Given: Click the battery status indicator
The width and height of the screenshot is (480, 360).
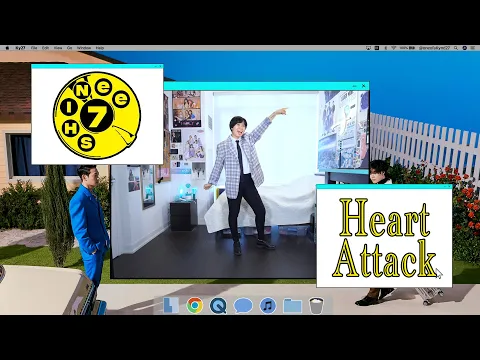Looking at the screenshot, I should pos(407,48).
